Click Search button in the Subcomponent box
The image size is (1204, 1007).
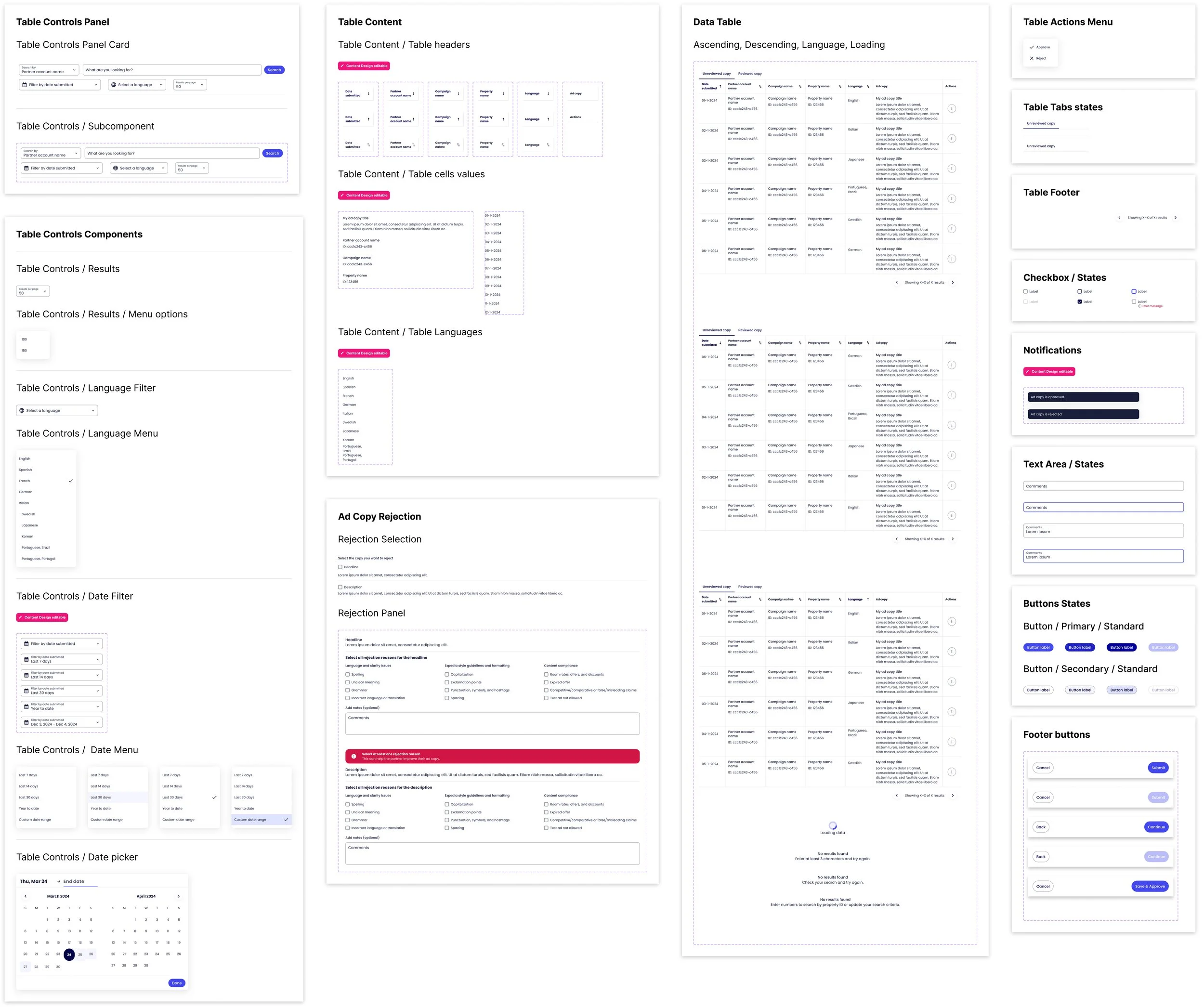(x=273, y=154)
